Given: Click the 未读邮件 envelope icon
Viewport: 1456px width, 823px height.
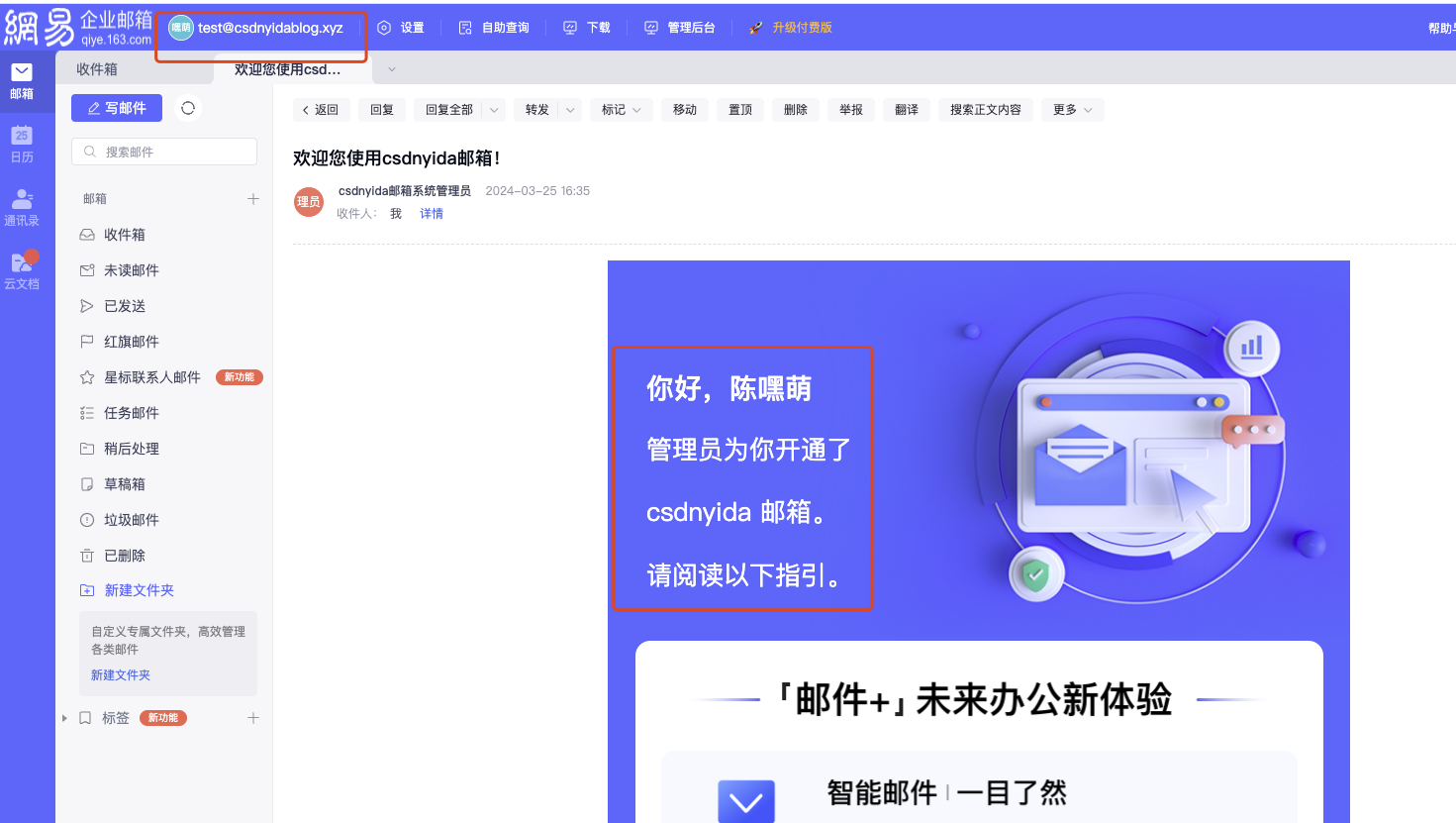Looking at the screenshot, I should point(87,270).
